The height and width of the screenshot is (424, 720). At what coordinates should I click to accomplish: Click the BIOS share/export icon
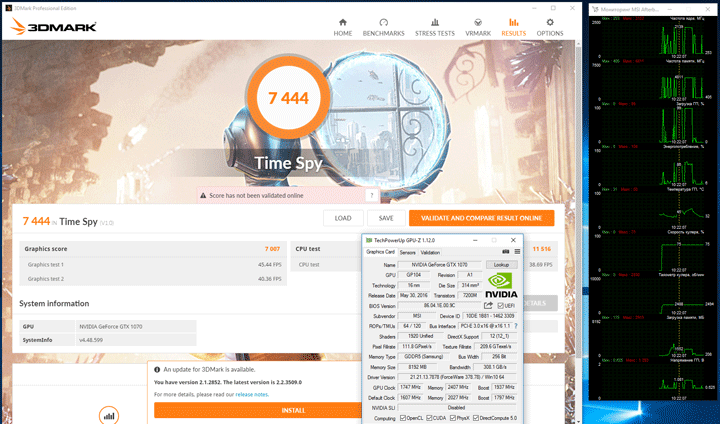tap(488, 305)
